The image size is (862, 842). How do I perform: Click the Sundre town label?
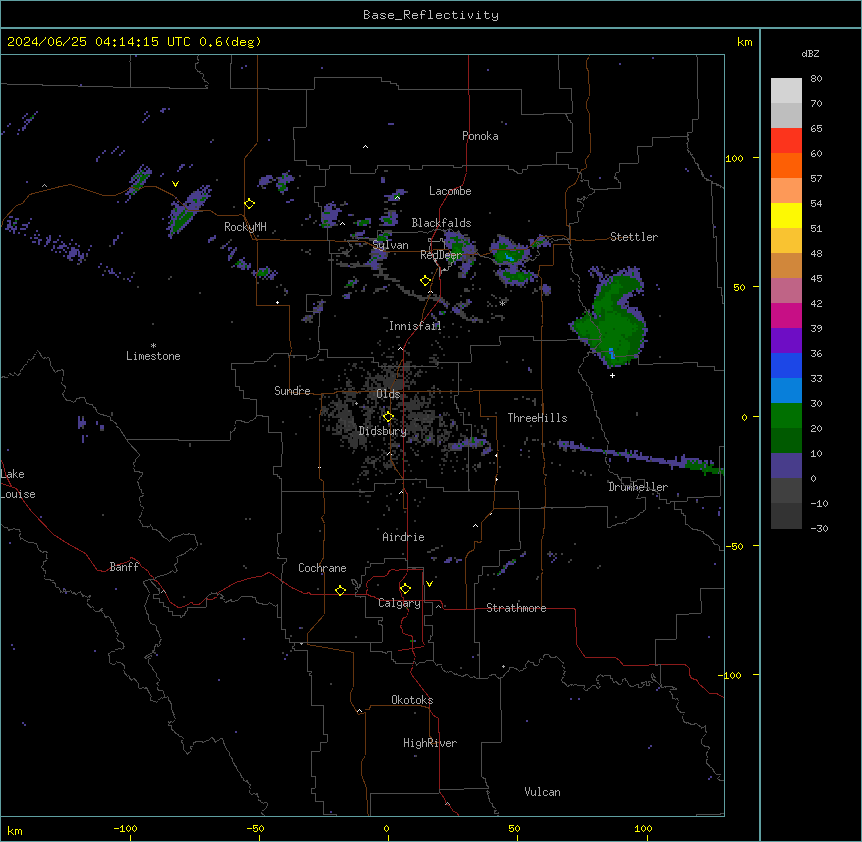point(292,391)
